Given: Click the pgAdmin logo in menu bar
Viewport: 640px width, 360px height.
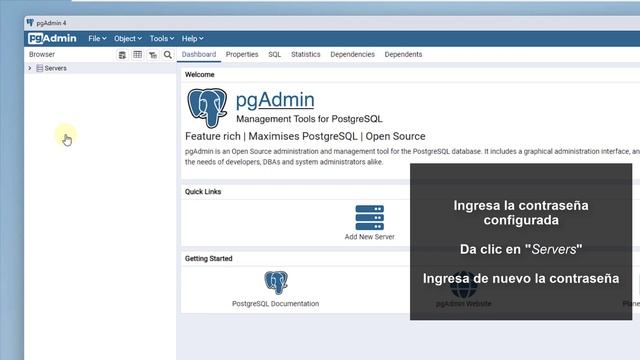Looking at the screenshot, I should 52,38.
